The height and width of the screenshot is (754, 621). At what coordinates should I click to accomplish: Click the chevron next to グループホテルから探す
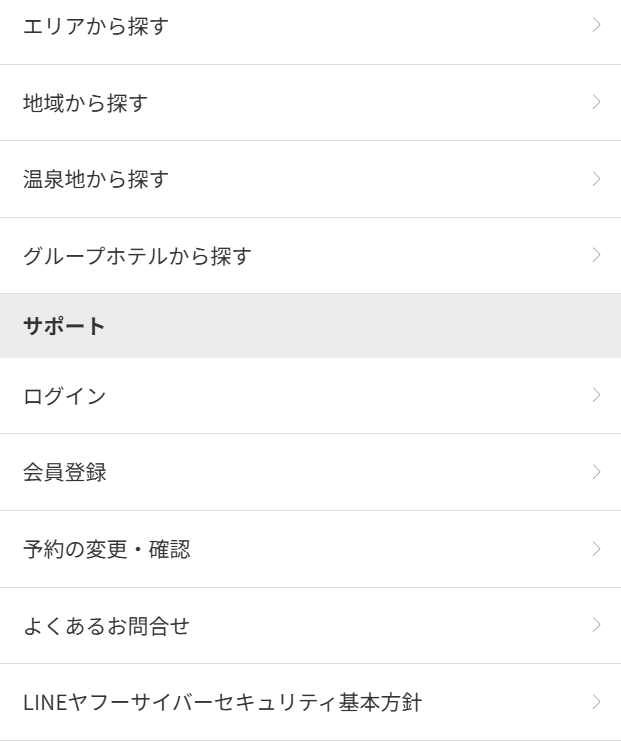pos(596,255)
